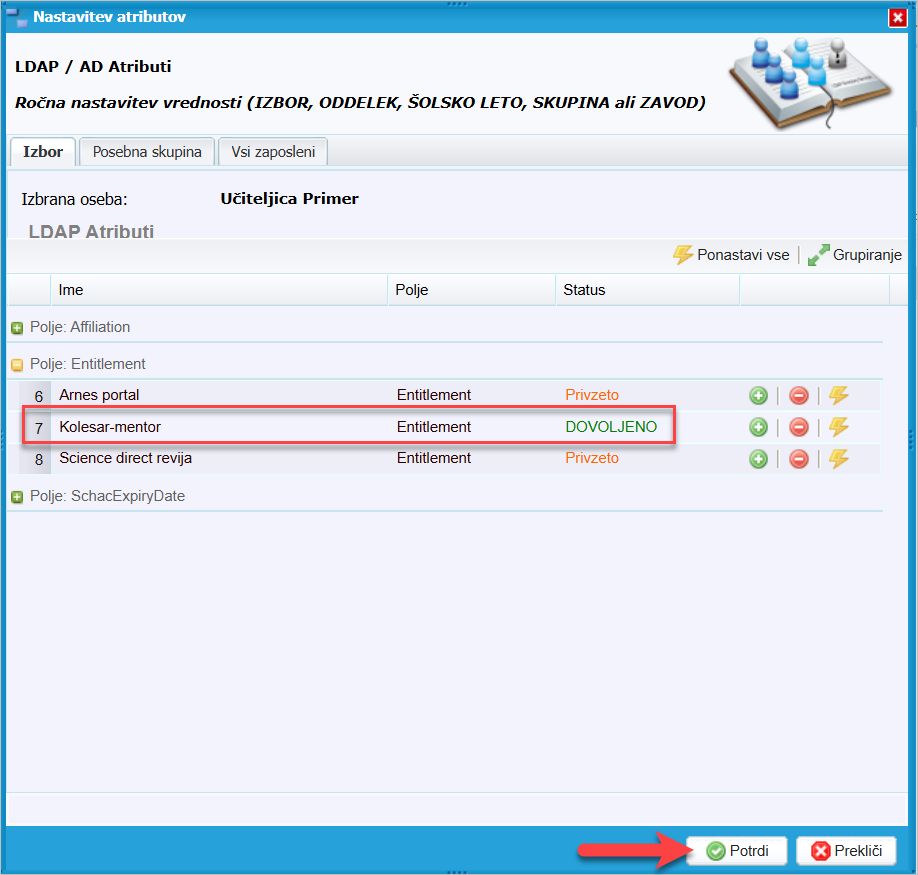The width and height of the screenshot is (918, 875).
Task: Expand the Polje: Affiliation group
Action: (x=17, y=328)
